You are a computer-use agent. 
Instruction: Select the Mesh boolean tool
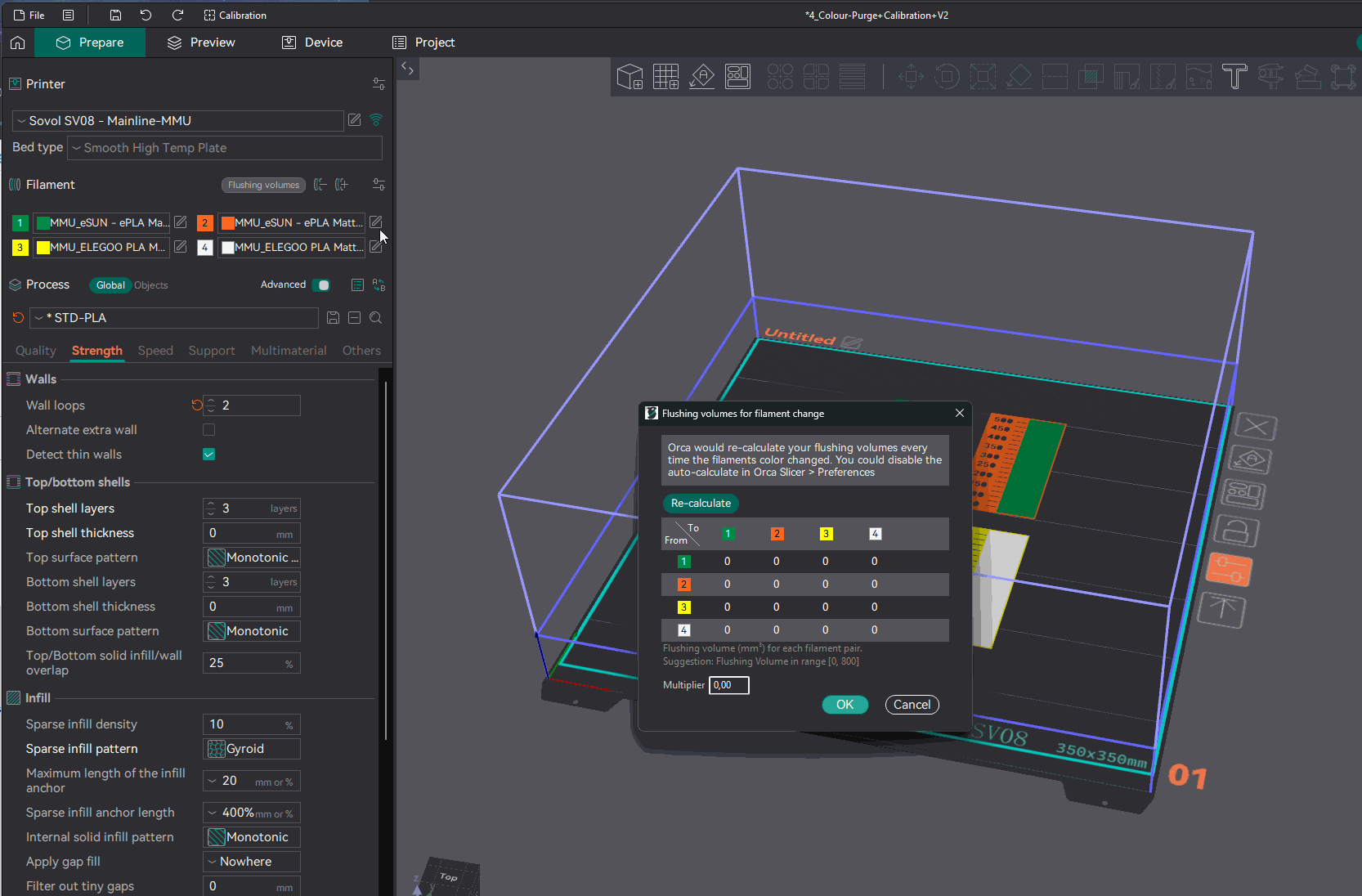1091,77
